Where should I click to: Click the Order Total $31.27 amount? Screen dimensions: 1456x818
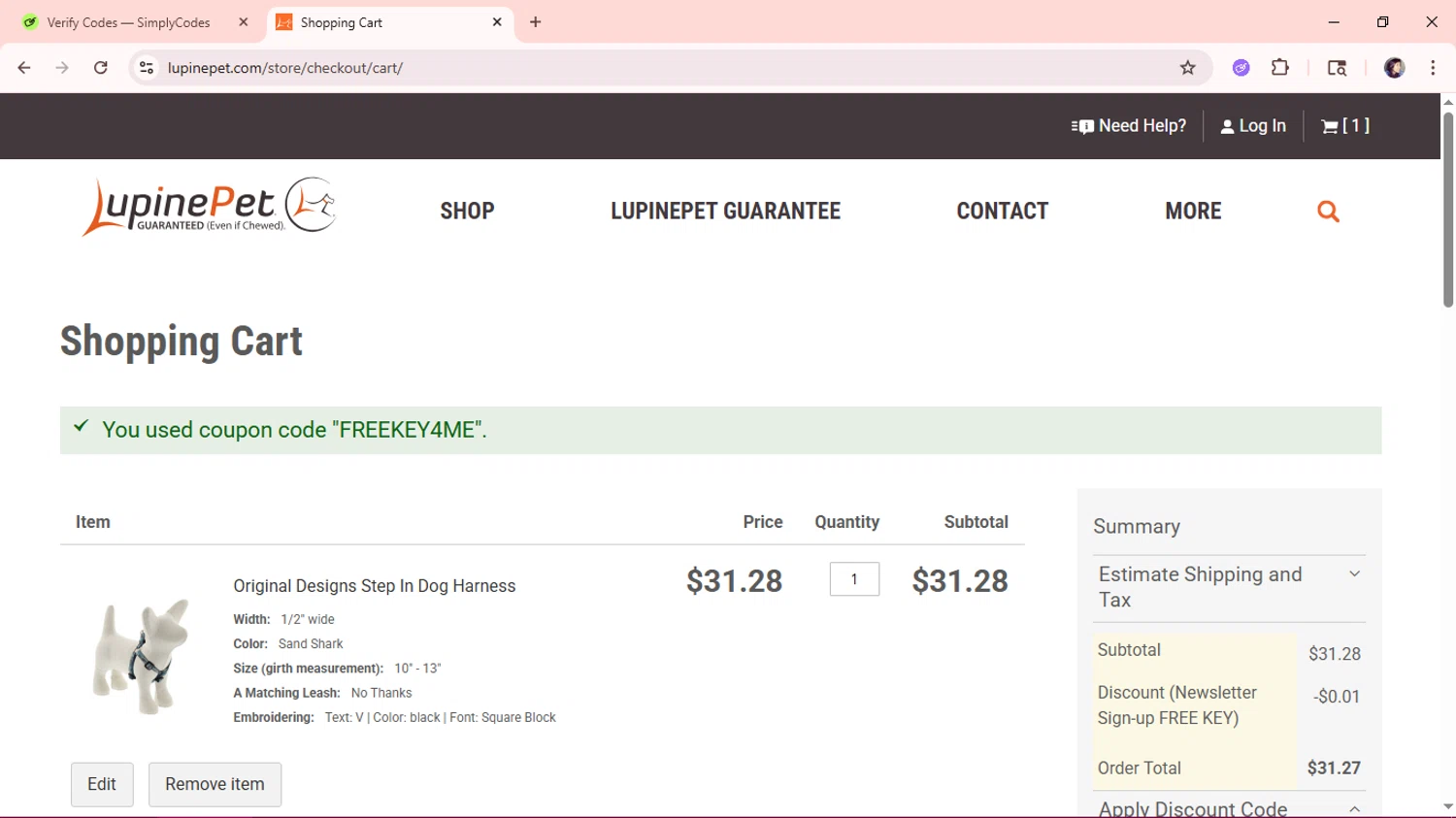[1334, 769]
